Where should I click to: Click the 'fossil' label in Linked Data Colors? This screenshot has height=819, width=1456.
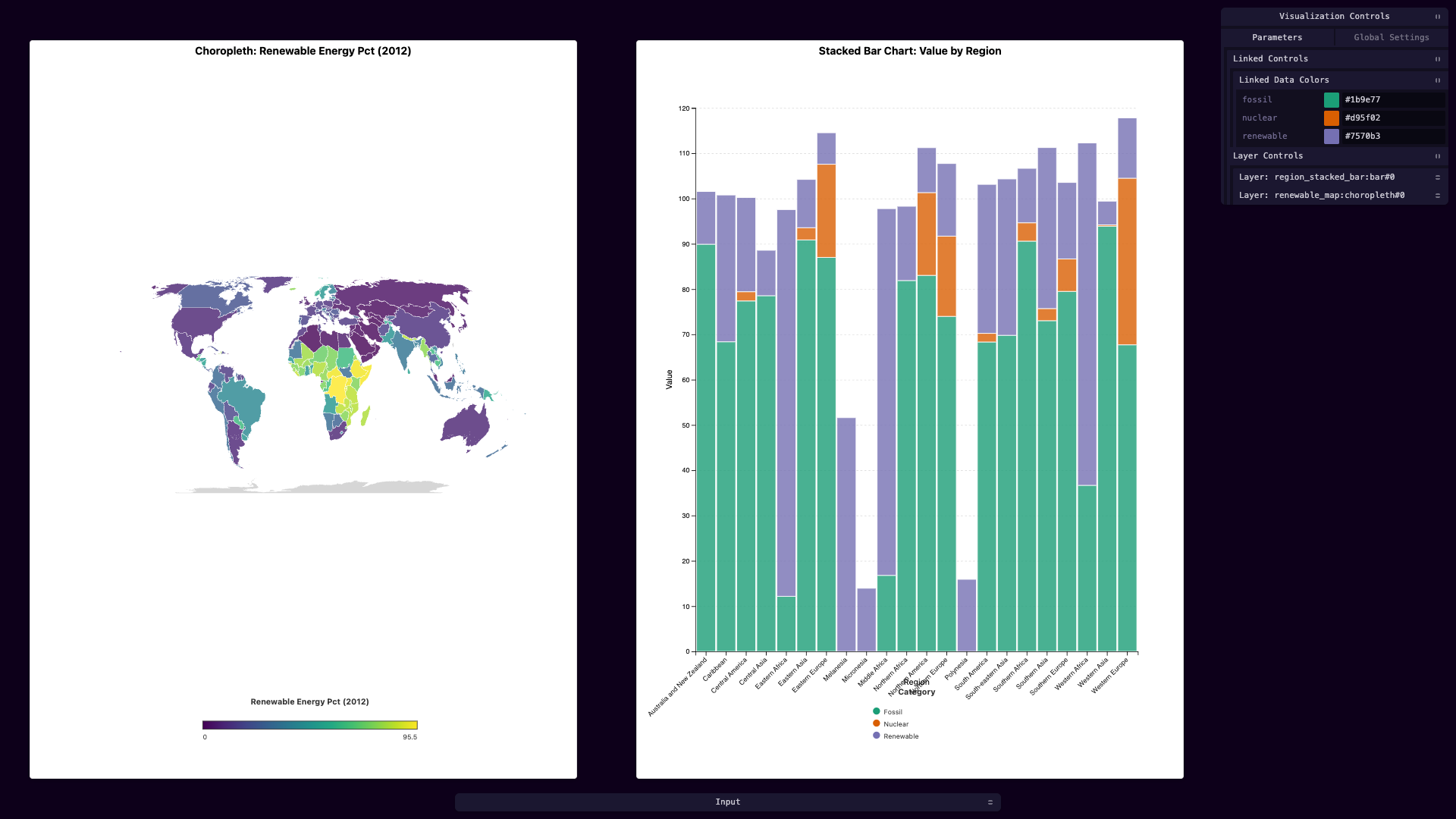click(x=1257, y=100)
